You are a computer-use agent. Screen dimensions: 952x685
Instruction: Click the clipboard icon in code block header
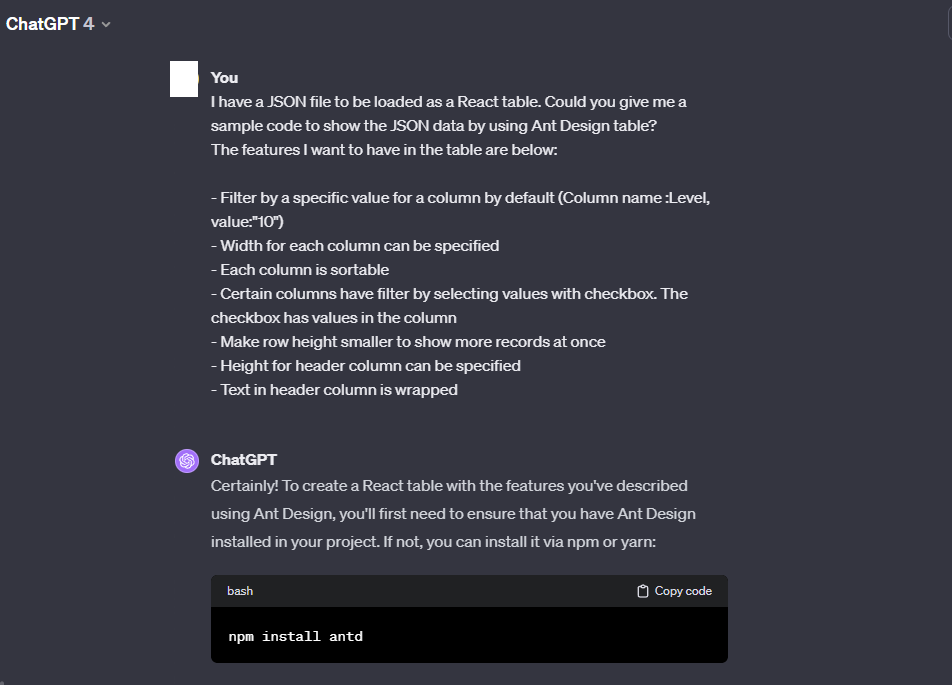coord(642,591)
